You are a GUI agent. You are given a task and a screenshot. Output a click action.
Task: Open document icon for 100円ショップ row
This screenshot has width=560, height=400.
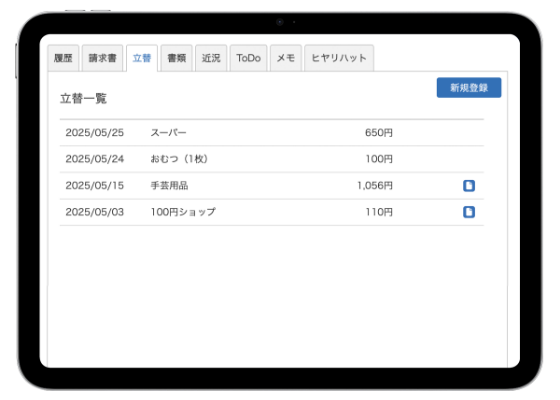click(x=469, y=212)
